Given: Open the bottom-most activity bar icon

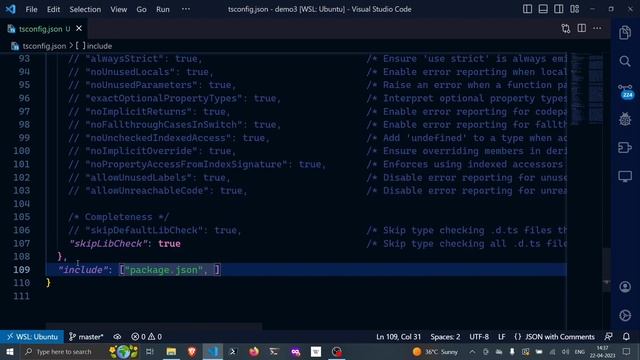Looking at the screenshot, I should tap(625, 316).
